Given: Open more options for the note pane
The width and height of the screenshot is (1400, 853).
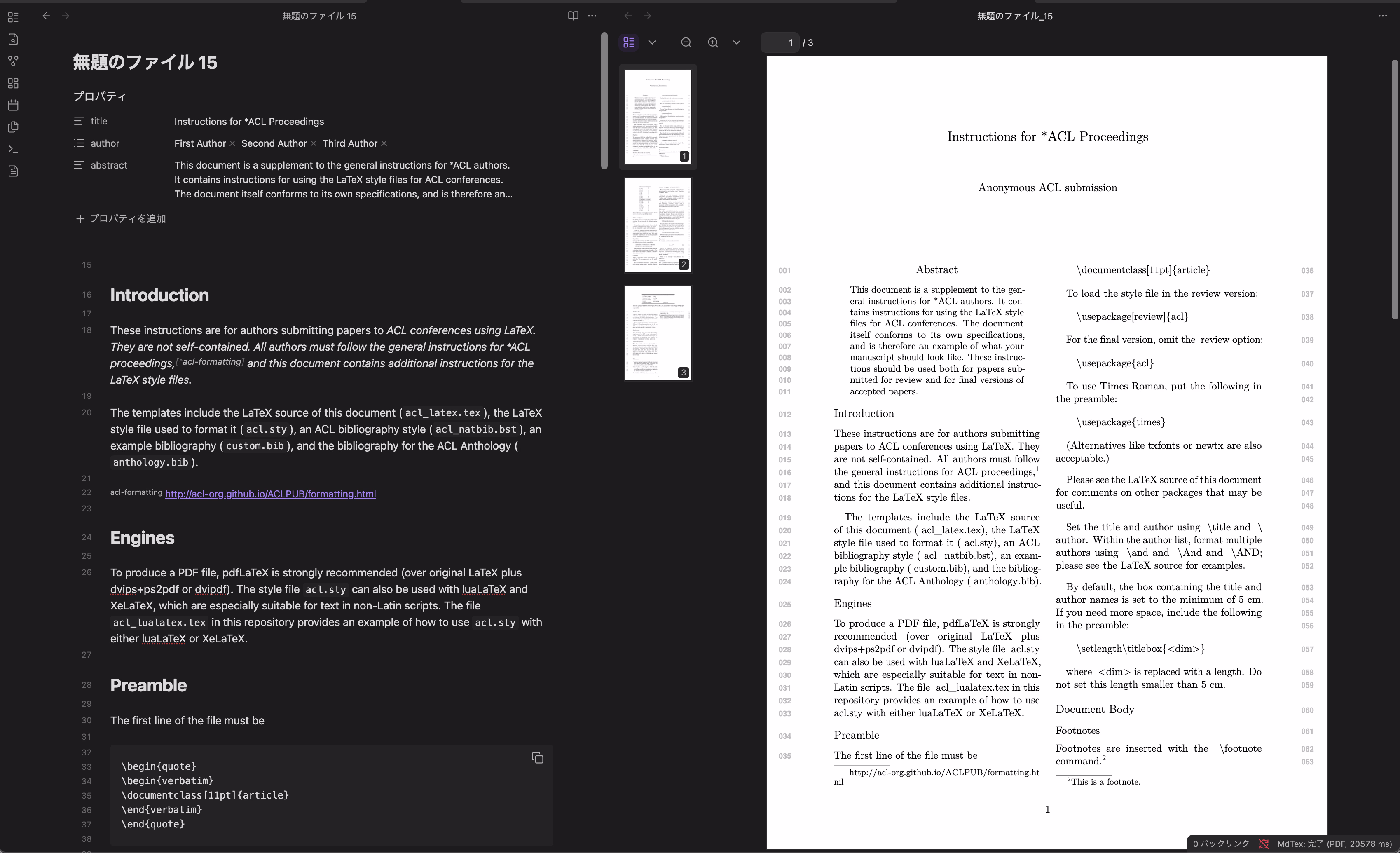Looking at the screenshot, I should pos(592,16).
